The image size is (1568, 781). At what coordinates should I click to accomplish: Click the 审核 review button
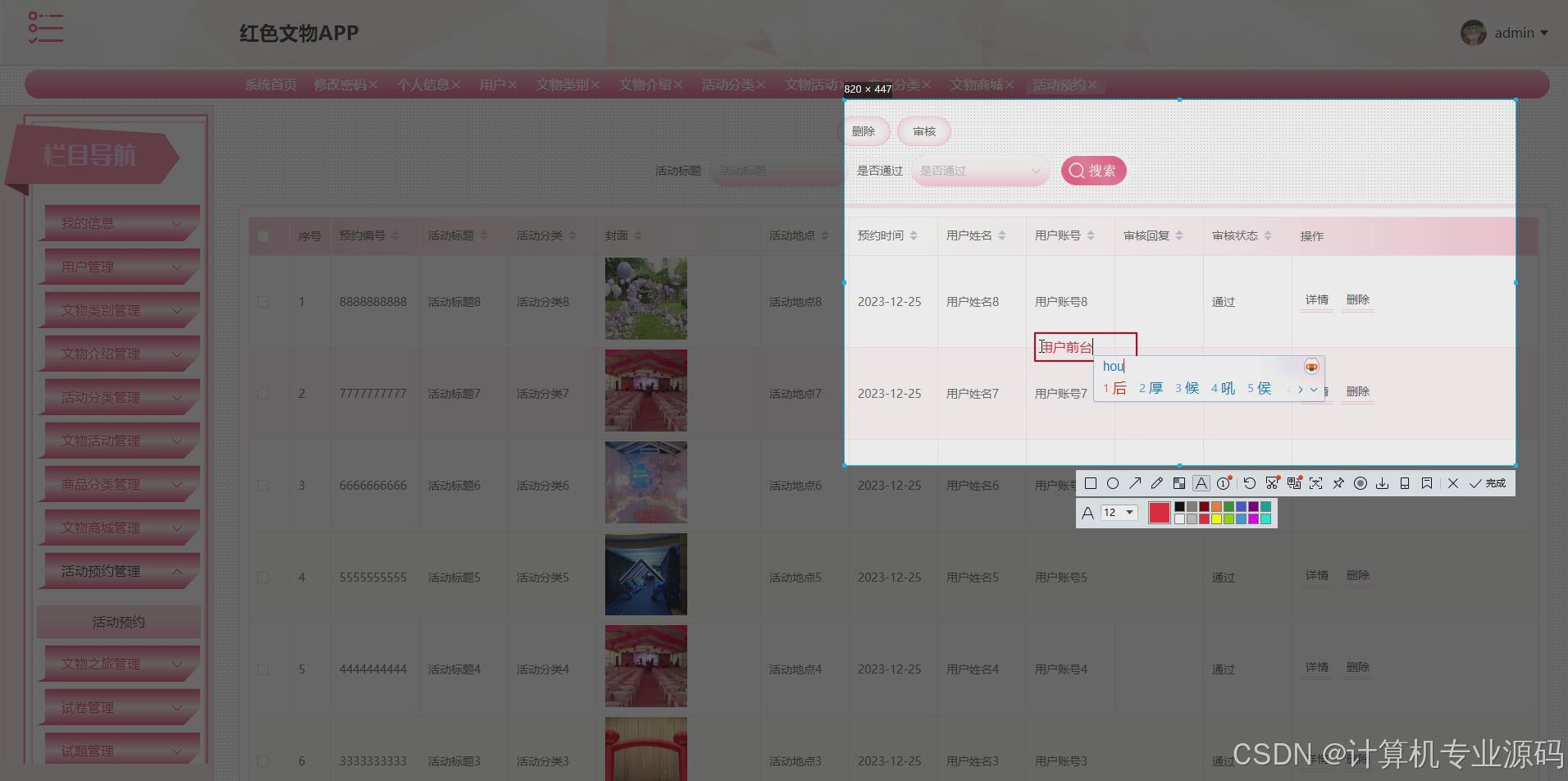(x=923, y=131)
